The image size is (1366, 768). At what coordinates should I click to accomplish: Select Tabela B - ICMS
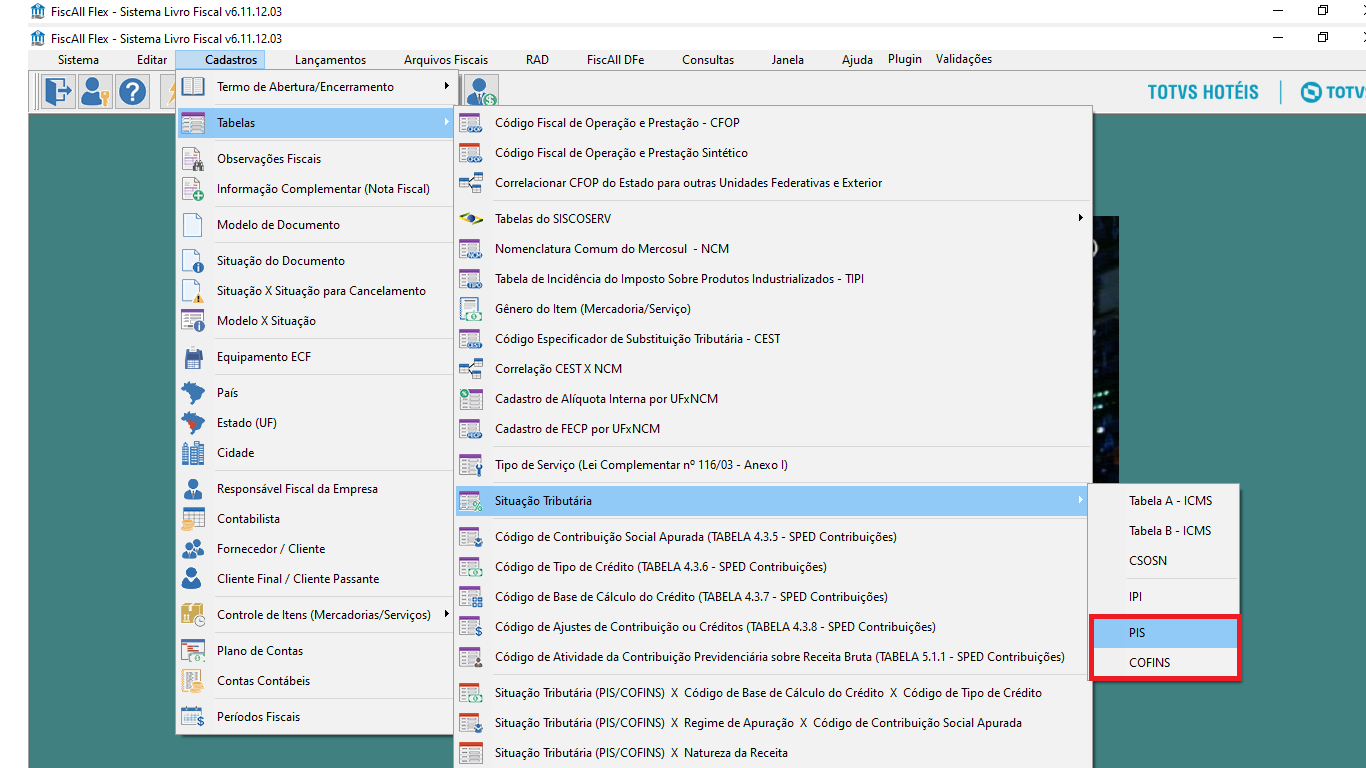pyautogui.click(x=1164, y=531)
